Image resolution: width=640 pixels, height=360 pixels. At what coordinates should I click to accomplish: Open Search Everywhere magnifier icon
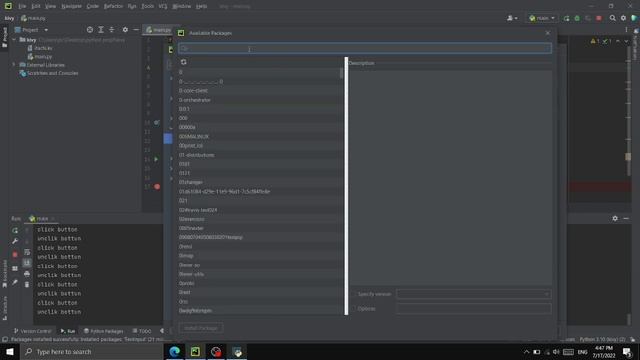(x=613, y=18)
